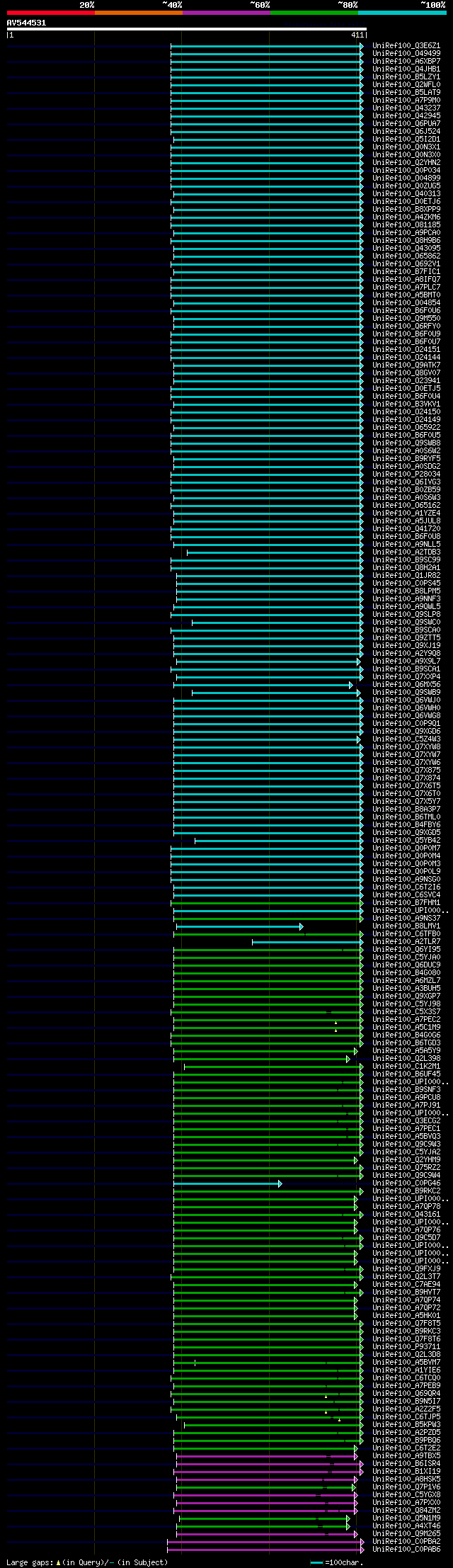Select hit UniRef100_C1K2M1
The height and width of the screenshot is (1568, 453).
pyautogui.click(x=406, y=1067)
